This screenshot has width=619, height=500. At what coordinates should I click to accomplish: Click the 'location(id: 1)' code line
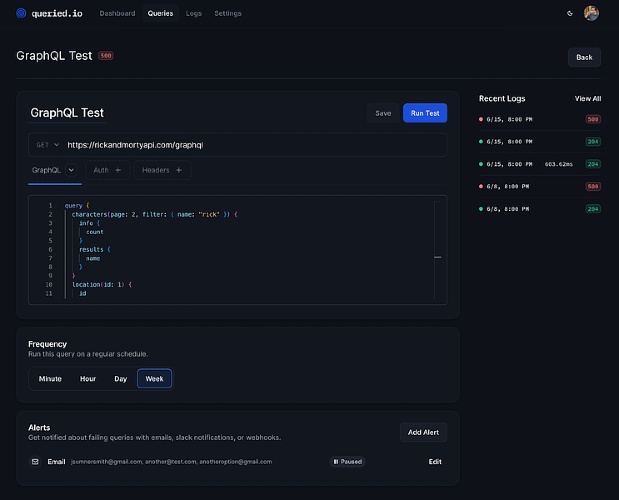(x=102, y=285)
